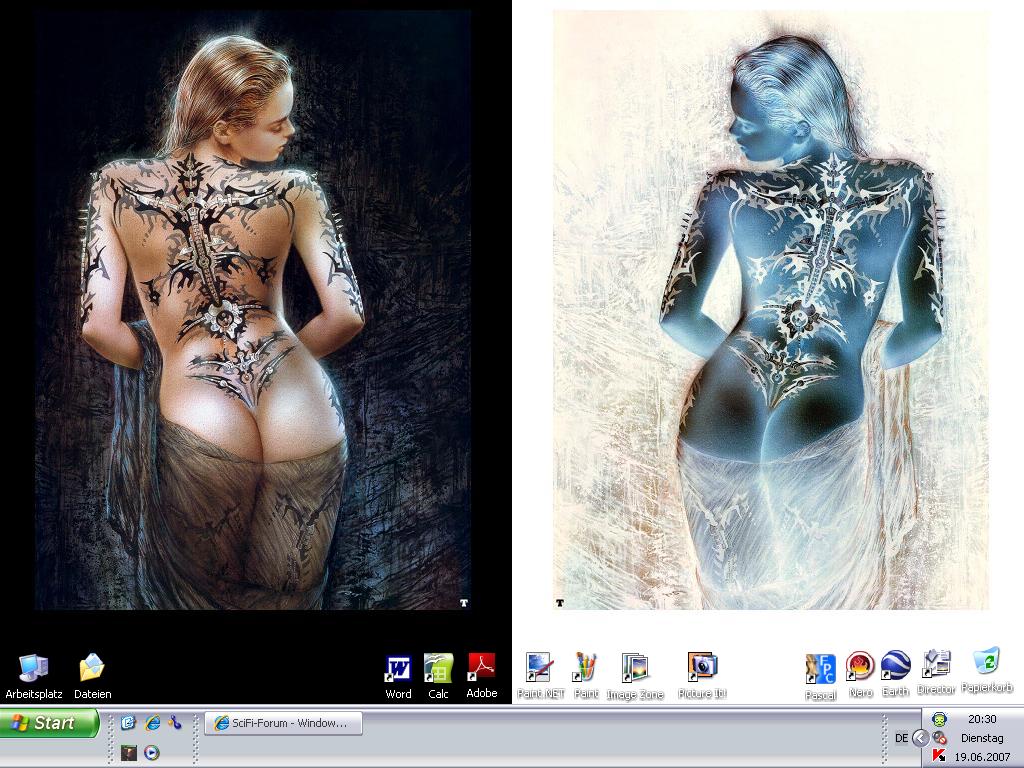Open the Pascal desktop shortcut
Viewport: 1024px width, 768px height.
click(x=820, y=669)
